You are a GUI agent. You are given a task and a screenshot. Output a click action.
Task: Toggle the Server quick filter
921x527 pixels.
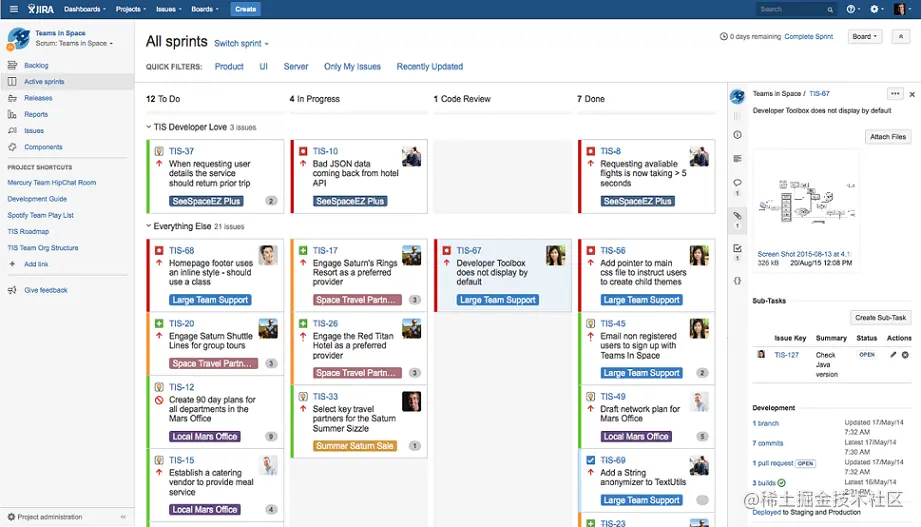click(x=296, y=67)
